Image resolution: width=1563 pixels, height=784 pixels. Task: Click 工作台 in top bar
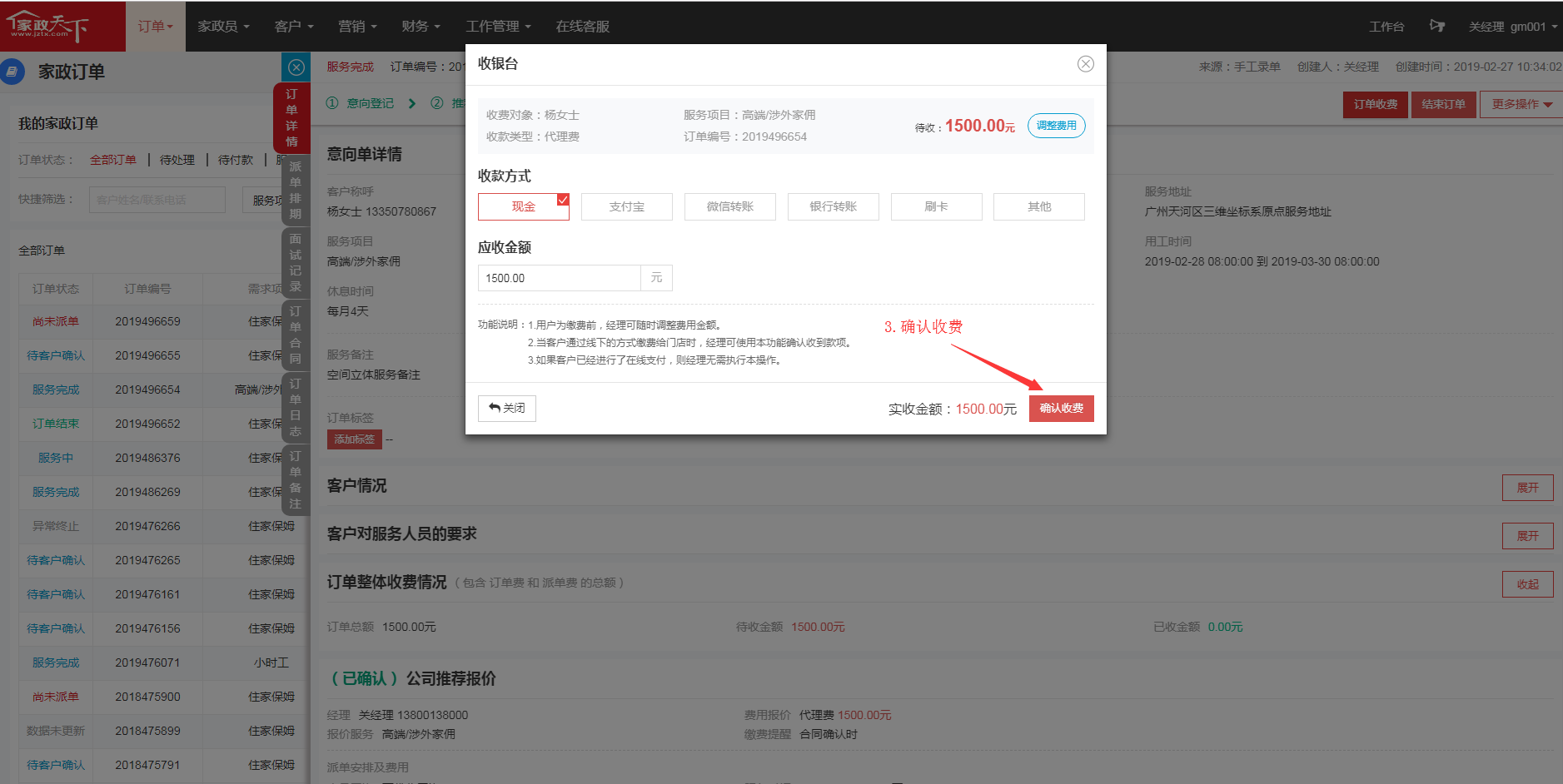click(x=1386, y=27)
